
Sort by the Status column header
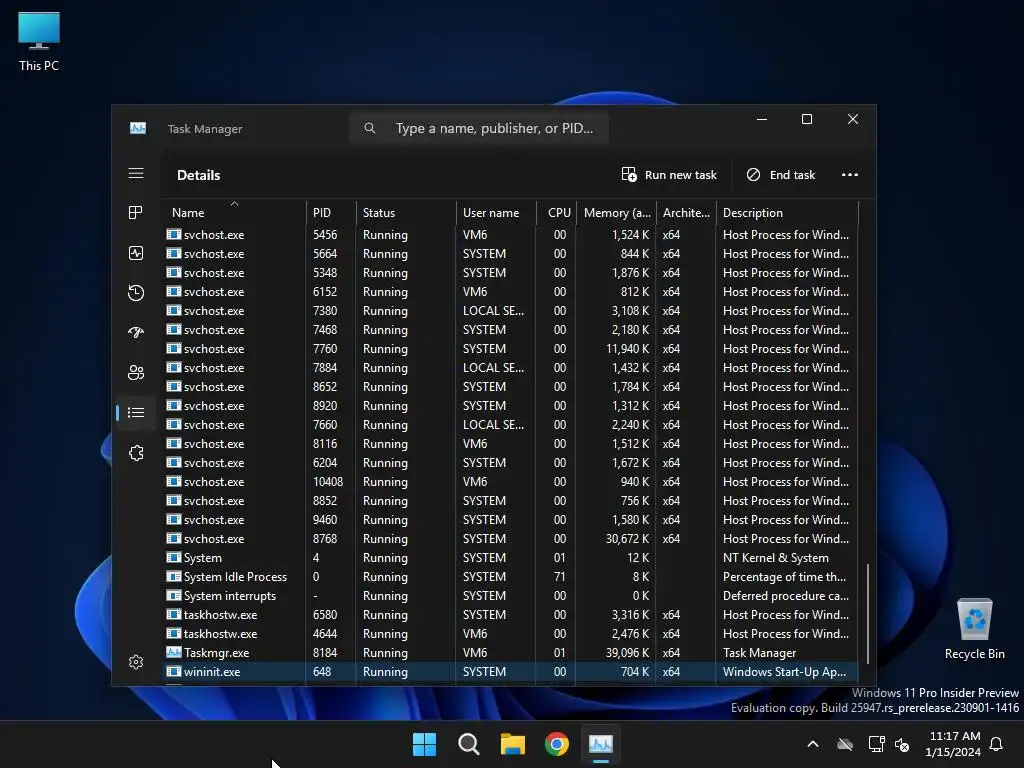tap(406, 212)
